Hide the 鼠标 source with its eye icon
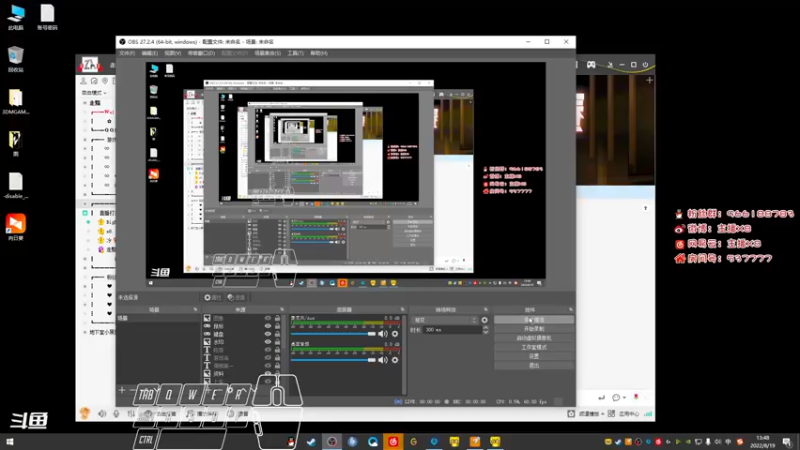The width and height of the screenshot is (800, 450). pos(268,326)
